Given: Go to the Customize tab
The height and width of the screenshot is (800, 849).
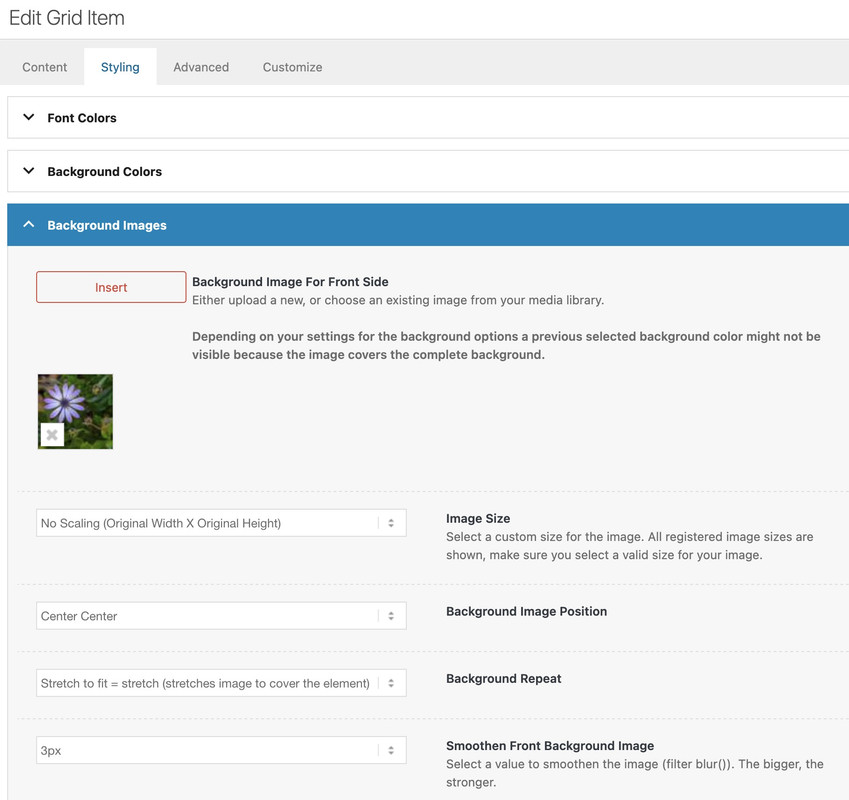Looking at the screenshot, I should 292,67.
